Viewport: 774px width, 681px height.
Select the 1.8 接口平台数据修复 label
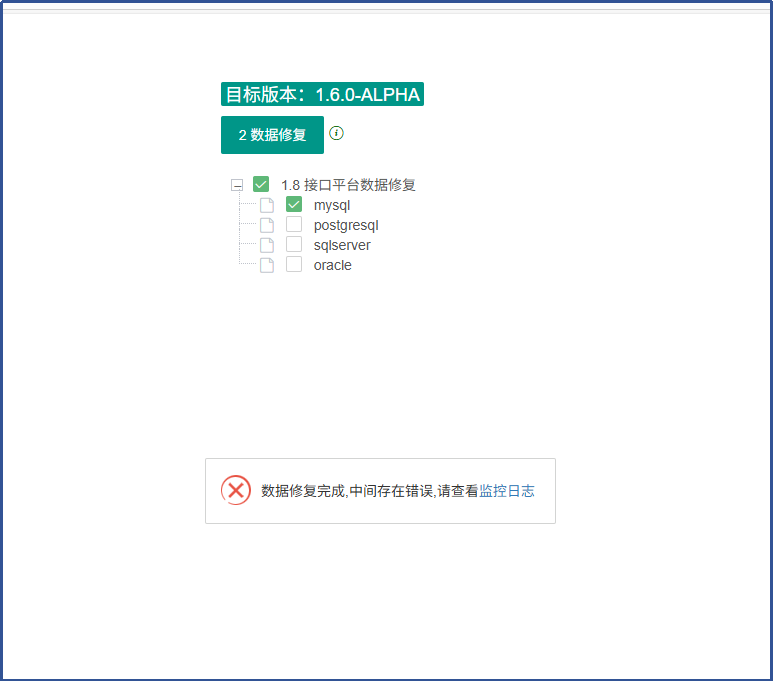pos(348,185)
